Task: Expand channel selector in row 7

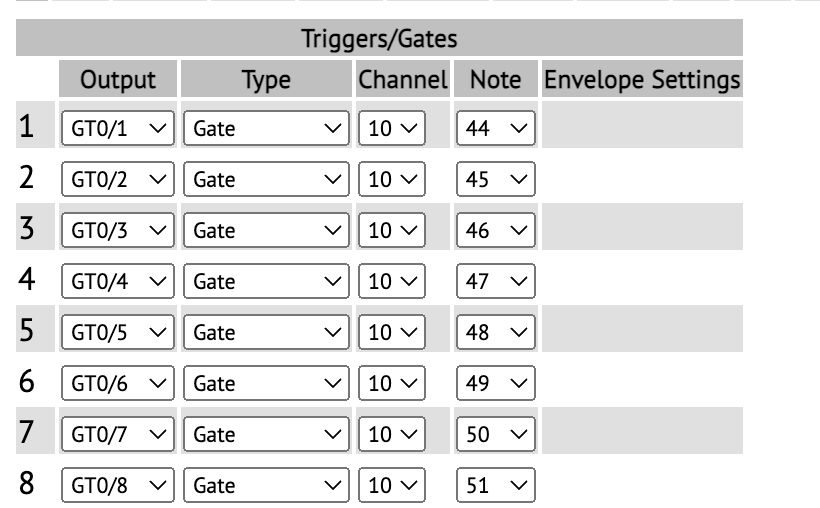Action: (391, 435)
